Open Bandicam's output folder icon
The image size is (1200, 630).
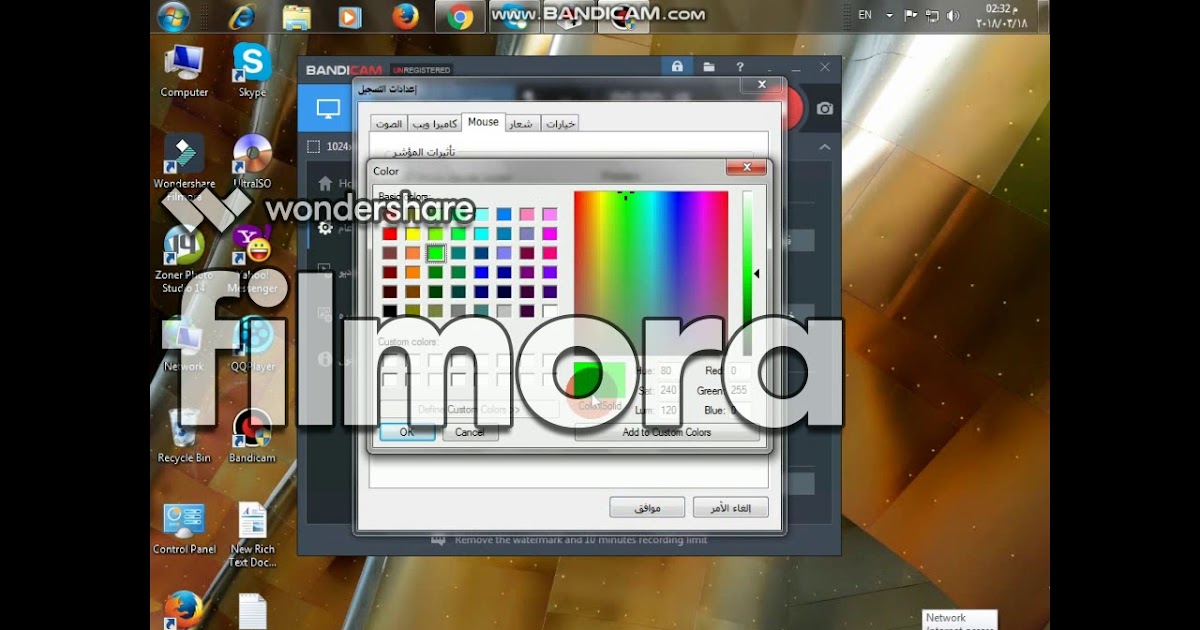pos(708,67)
